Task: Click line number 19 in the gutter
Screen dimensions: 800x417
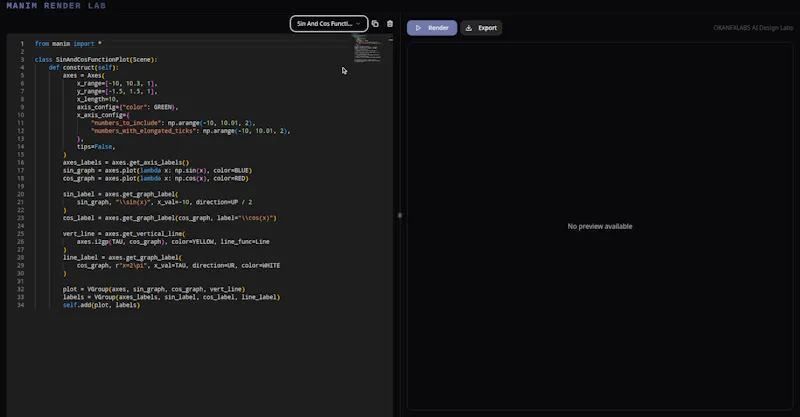Action: click(x=20, y=186)
